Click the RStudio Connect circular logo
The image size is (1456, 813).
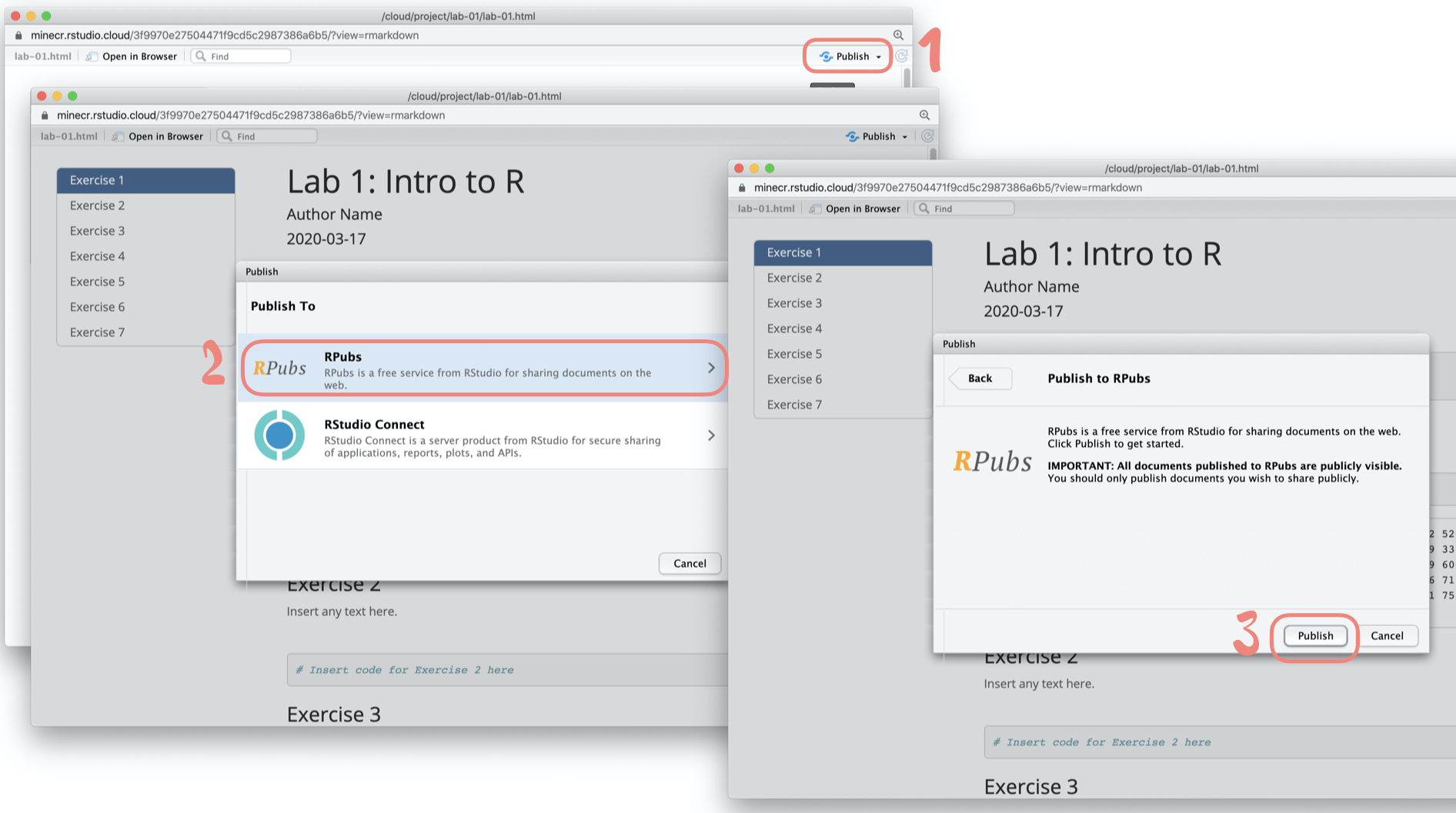coord(279,435)
